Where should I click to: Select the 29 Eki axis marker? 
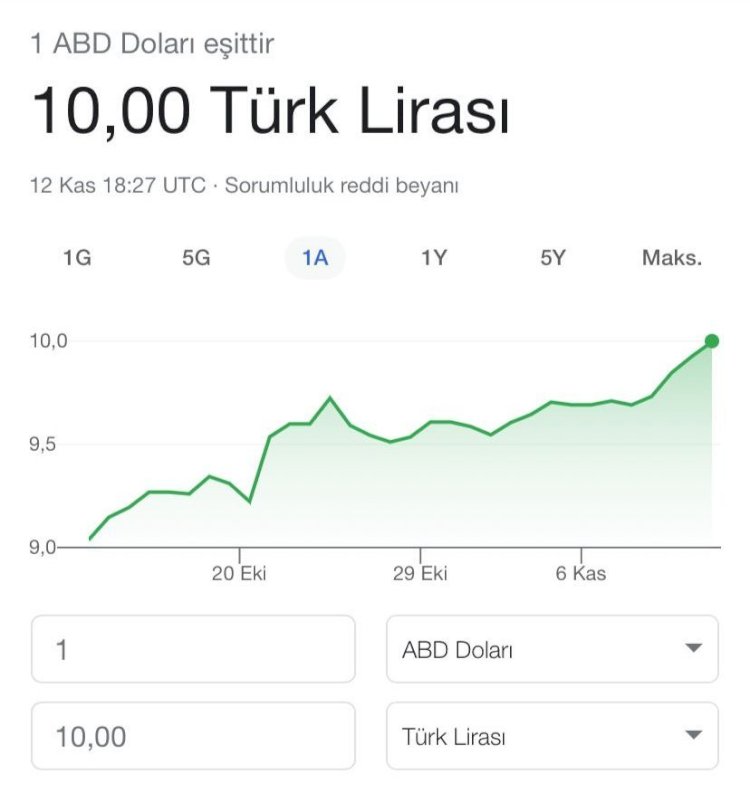(420, 574)
